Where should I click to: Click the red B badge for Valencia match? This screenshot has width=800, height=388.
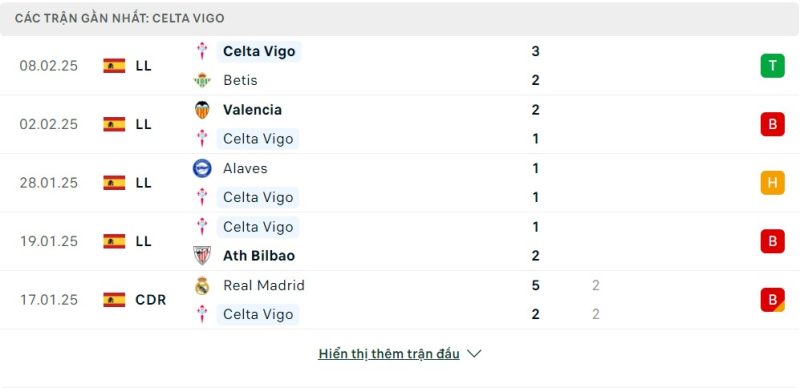772,124
